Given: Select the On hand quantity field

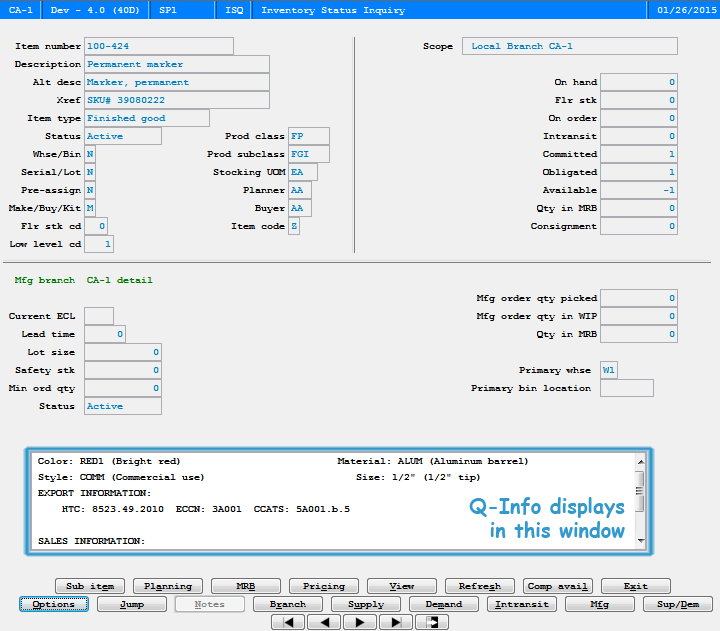Looking at the screenshot, I should pos(639,82).
